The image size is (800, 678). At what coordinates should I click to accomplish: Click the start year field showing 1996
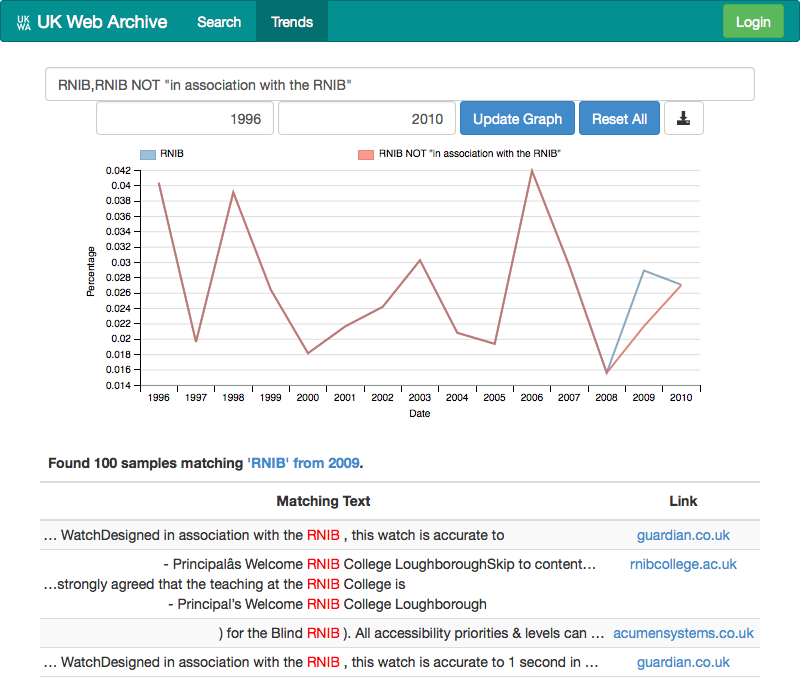point(185,118)
